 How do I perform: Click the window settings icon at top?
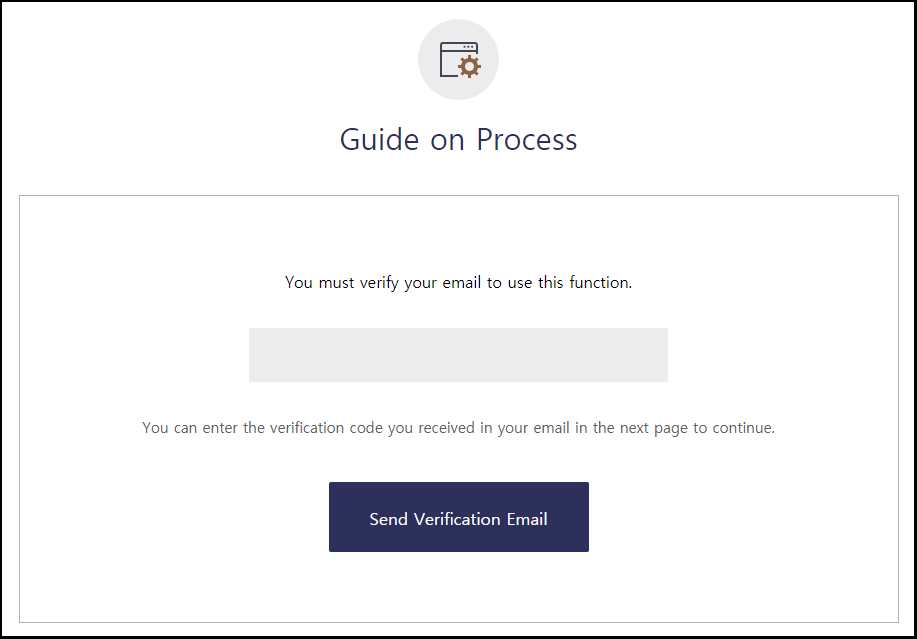point(460,60)
